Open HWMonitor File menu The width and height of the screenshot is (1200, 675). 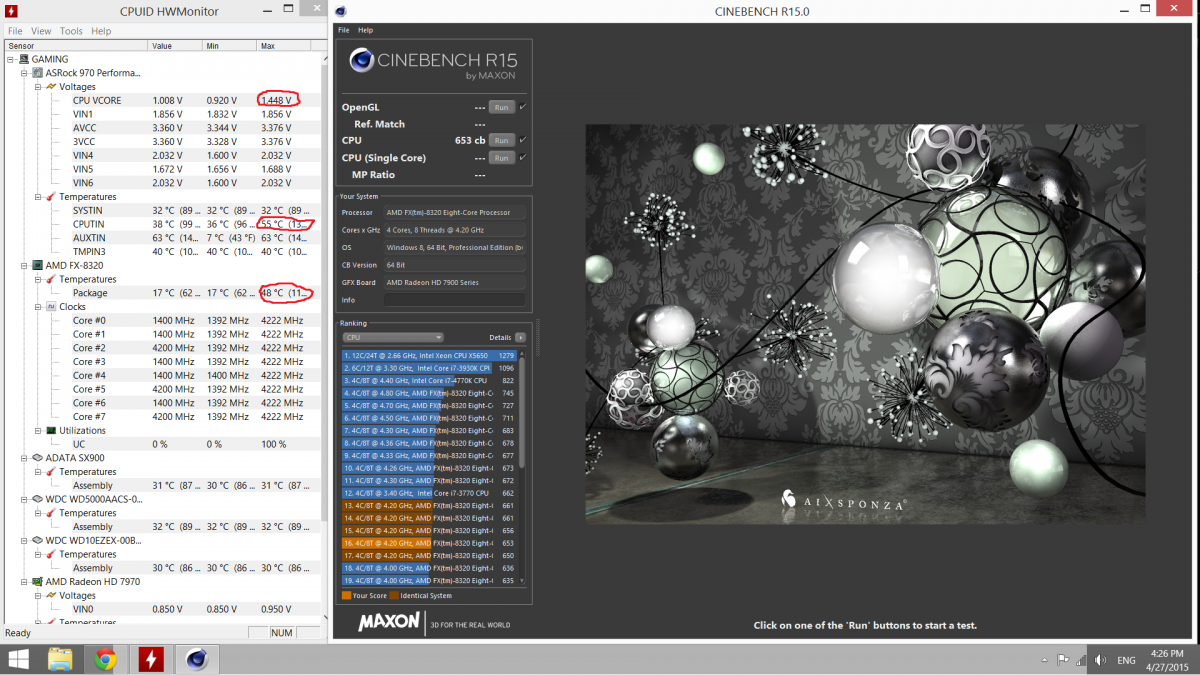[x=15, y=31]
